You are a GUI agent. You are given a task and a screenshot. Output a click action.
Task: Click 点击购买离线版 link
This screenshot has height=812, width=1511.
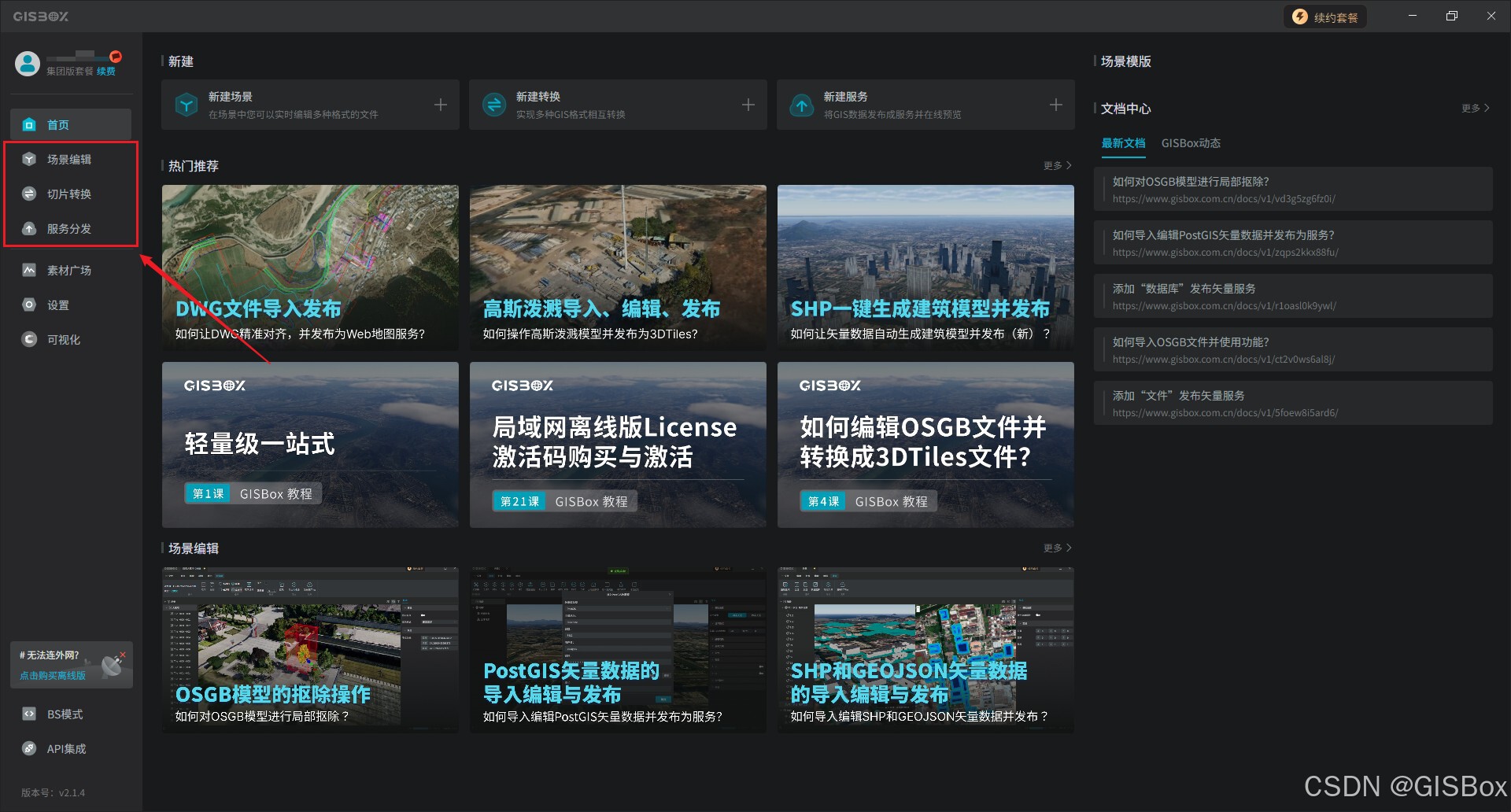[53, 675]
